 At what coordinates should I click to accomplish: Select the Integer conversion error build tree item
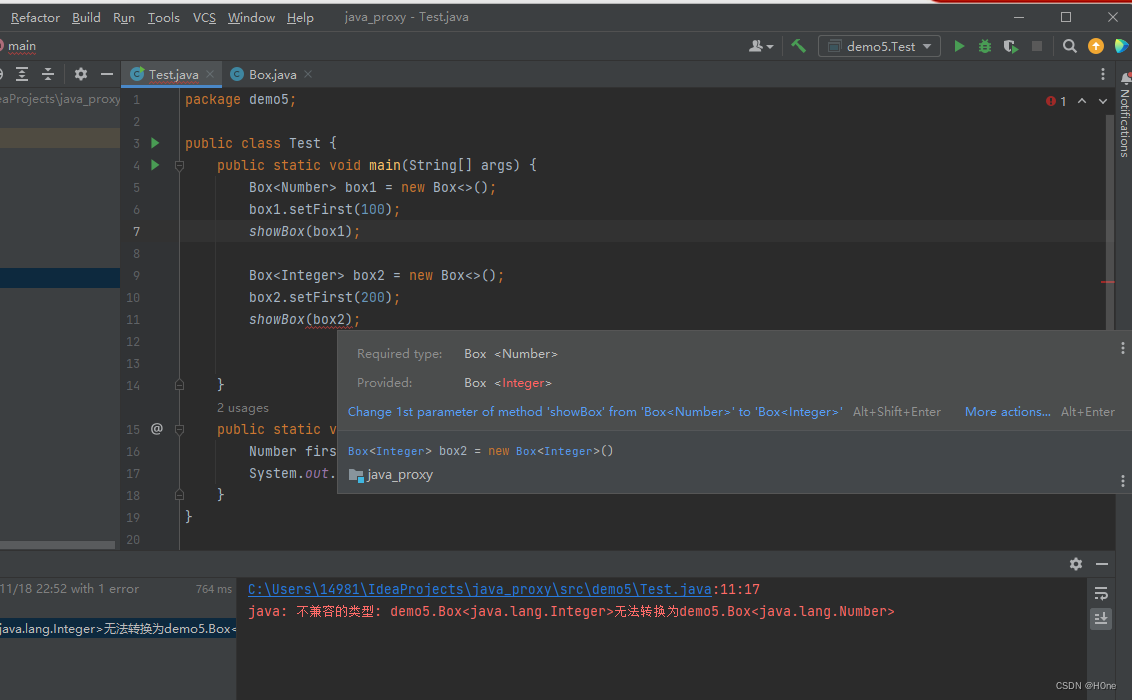[x=118, y=629]
